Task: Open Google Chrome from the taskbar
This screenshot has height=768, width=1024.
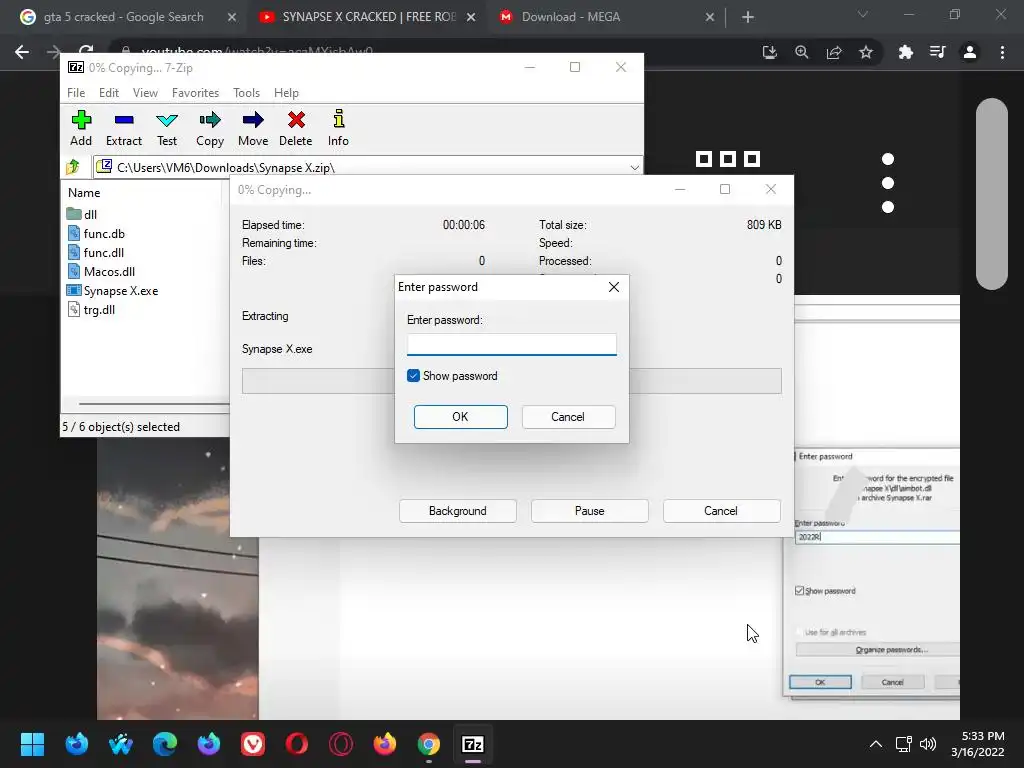Action: [x=428, y=744]
